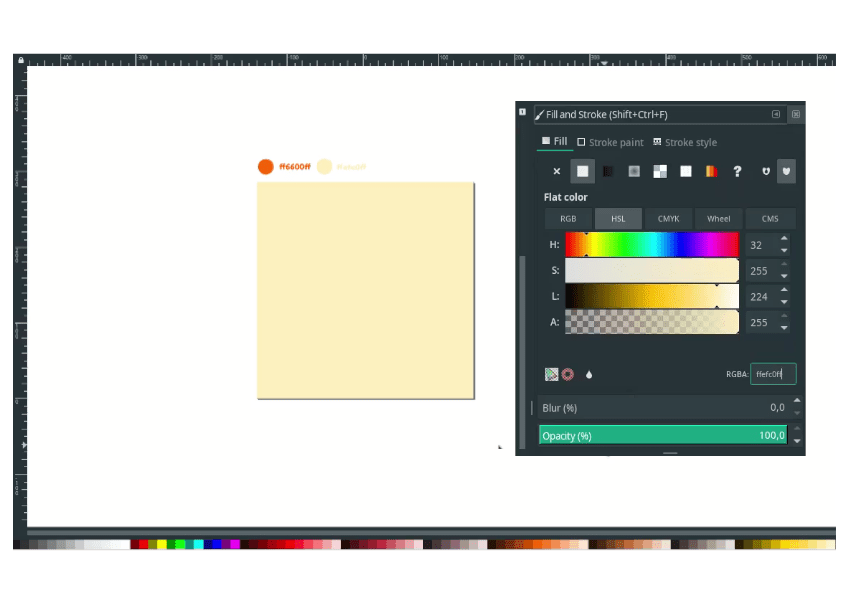Choose the Flat color paint icon
Screen dimensions: 850x600
point(582,171)
